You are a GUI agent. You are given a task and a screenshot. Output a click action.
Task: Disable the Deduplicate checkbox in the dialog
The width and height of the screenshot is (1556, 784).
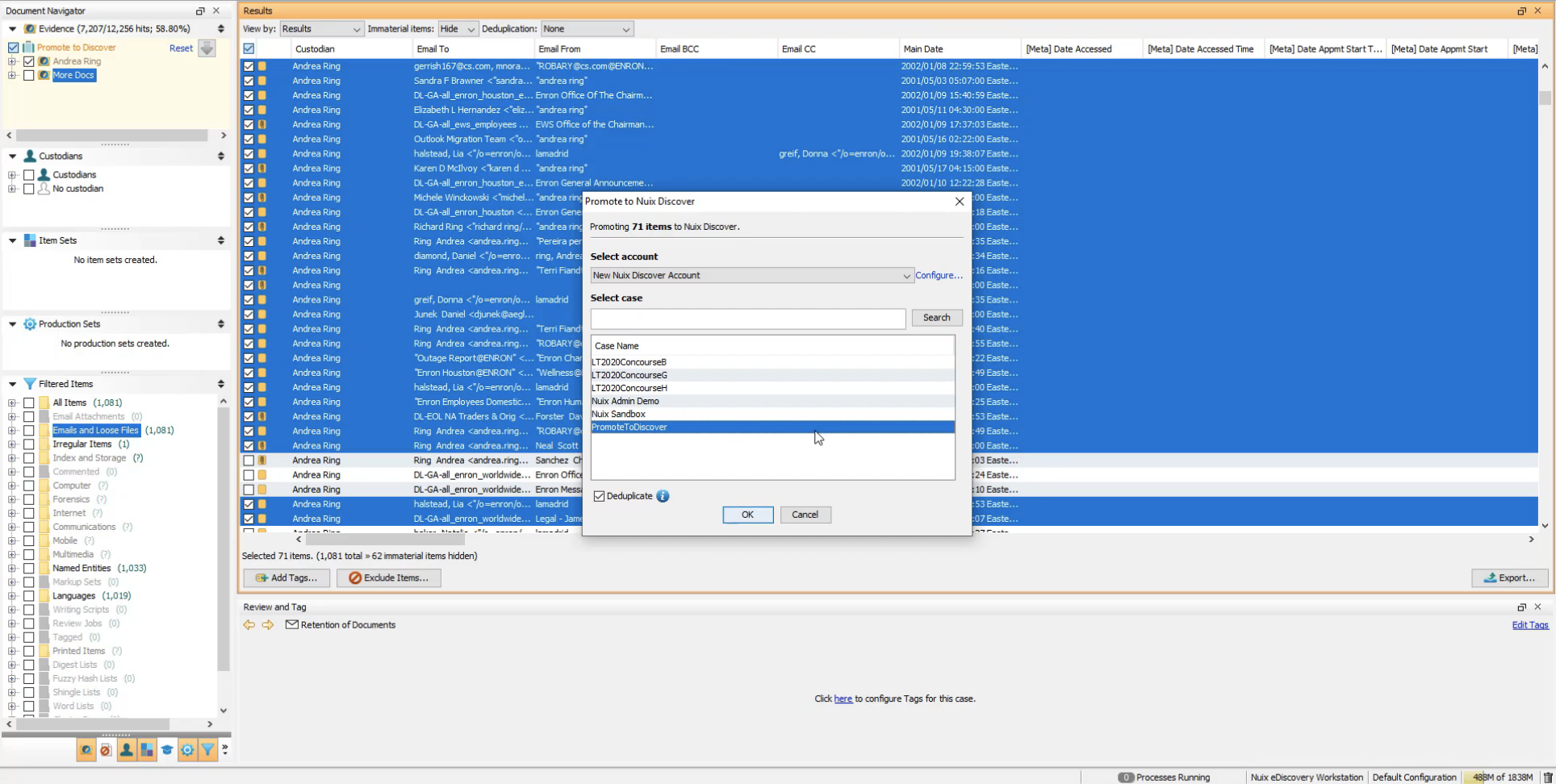pyautogui.click(x=598, y=496)
